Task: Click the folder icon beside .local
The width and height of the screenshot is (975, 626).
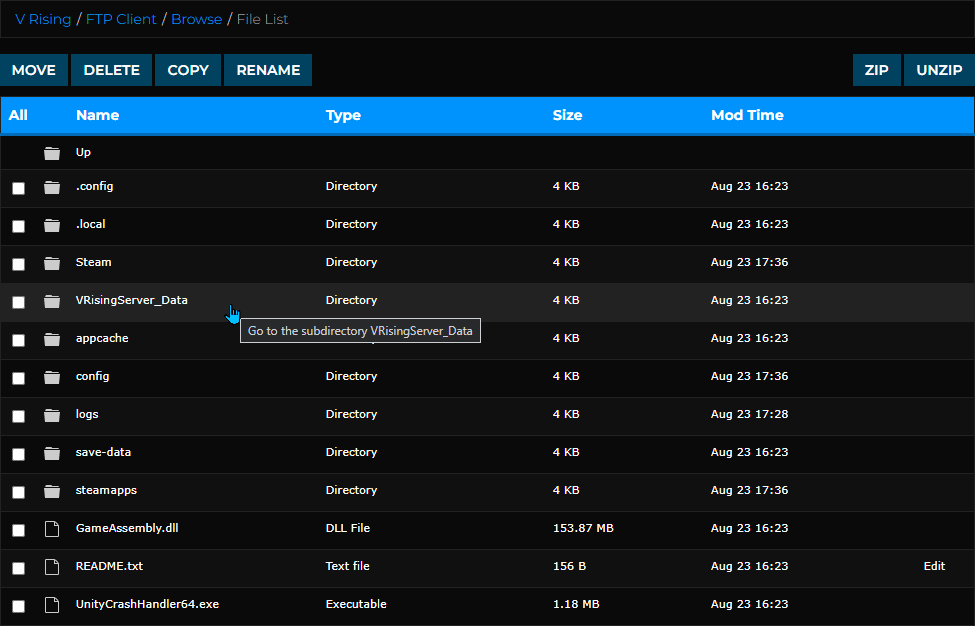Action: pyautogui.click(x=51, y=225)
